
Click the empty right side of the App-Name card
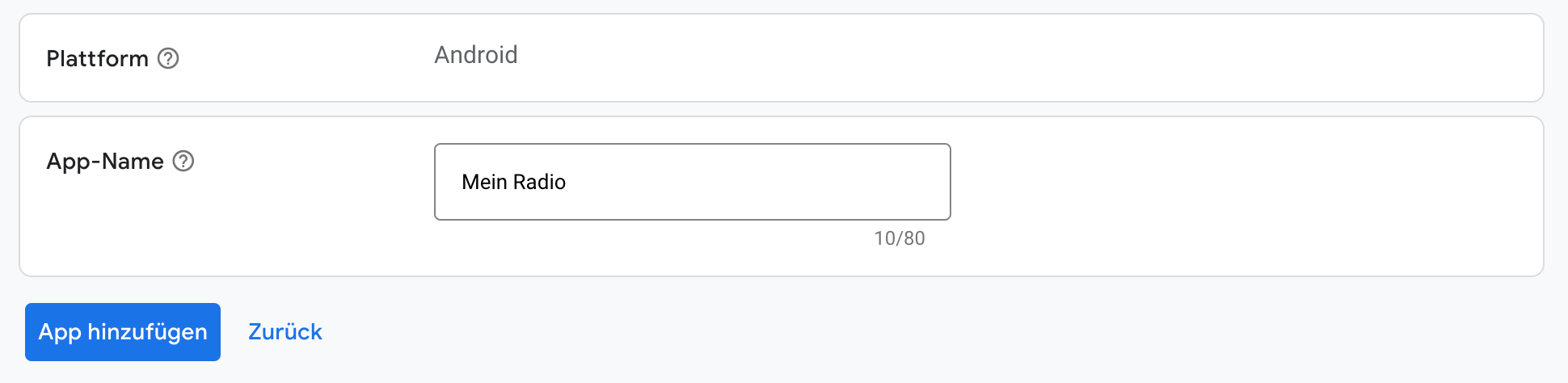[x=1245, y=196]
